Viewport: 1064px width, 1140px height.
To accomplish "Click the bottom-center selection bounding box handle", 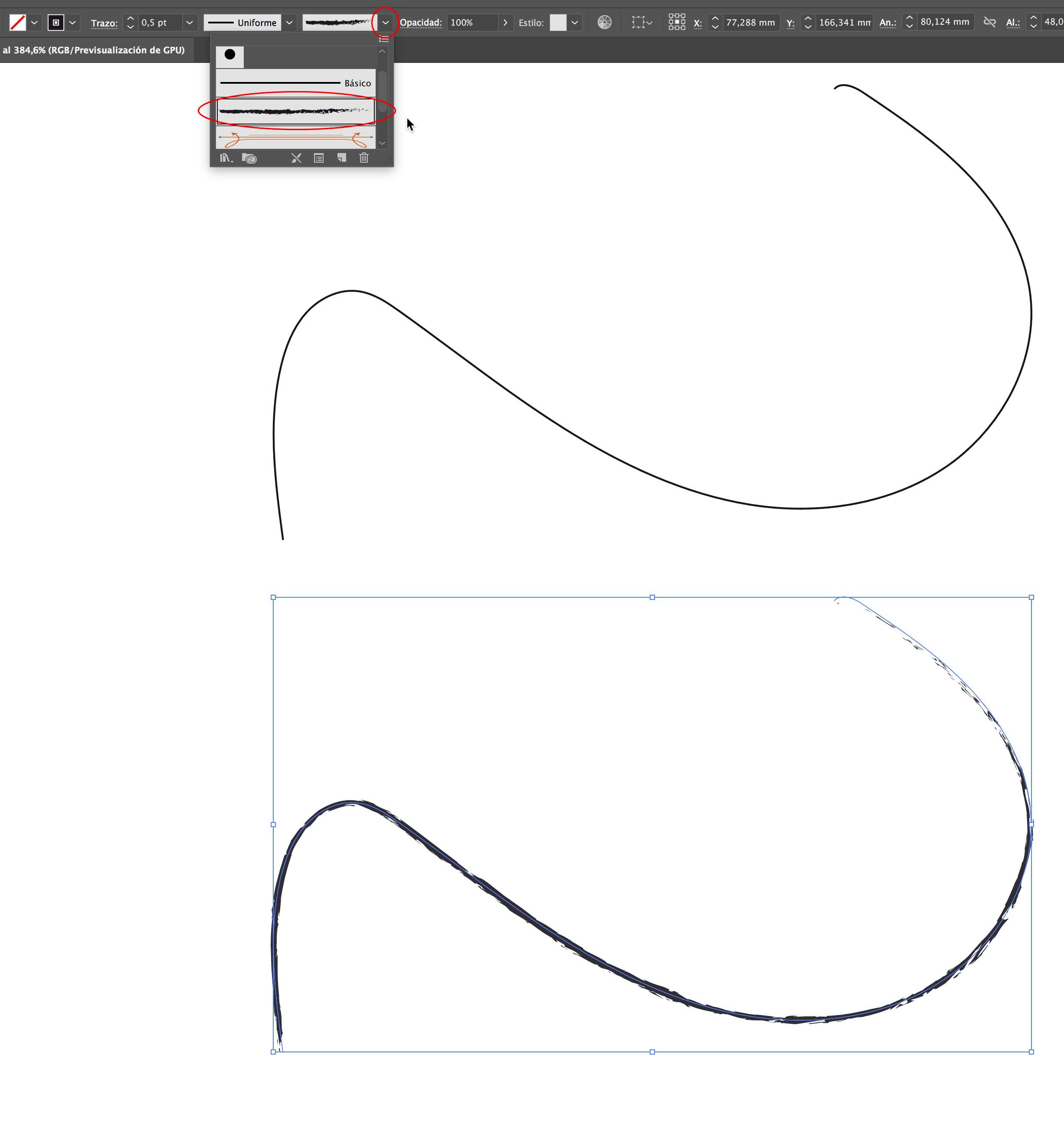I will tap(652, 1052).
